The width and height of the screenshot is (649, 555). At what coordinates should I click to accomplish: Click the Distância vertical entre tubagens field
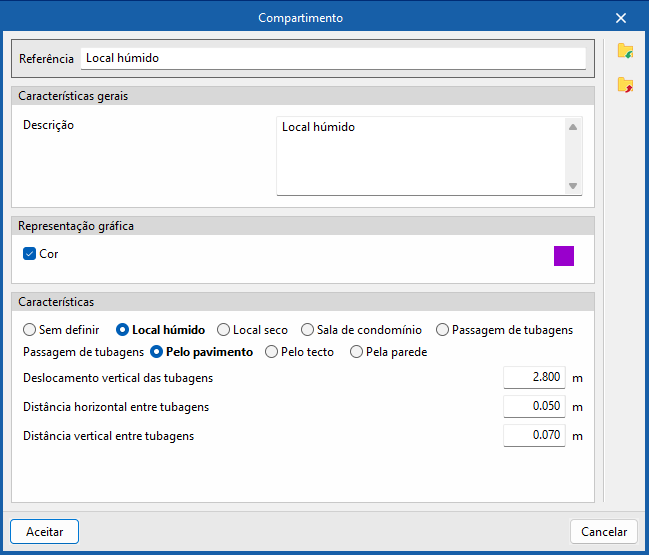click(535, 436)
